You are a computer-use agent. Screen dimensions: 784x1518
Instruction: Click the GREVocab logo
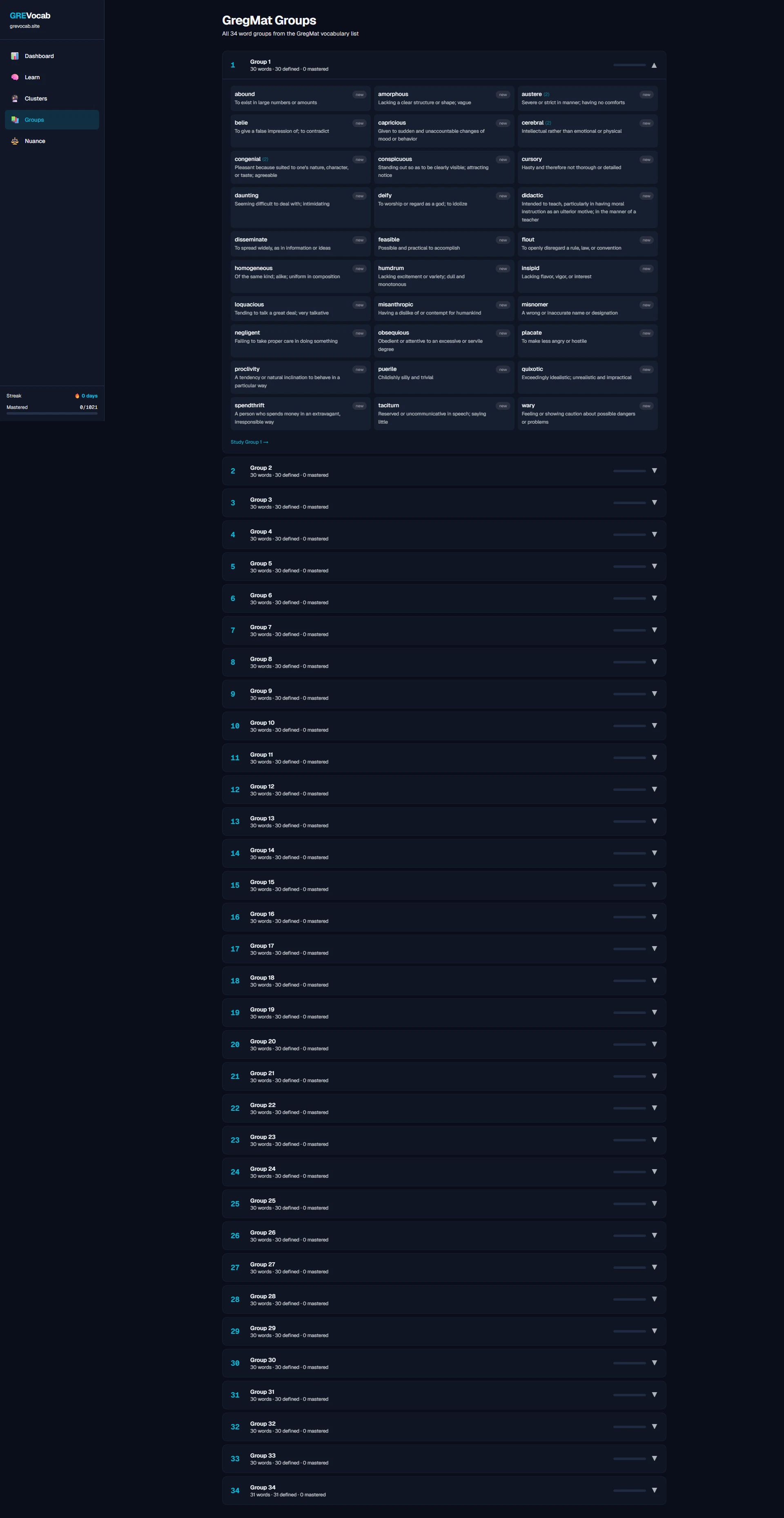[x=30, y=16]
